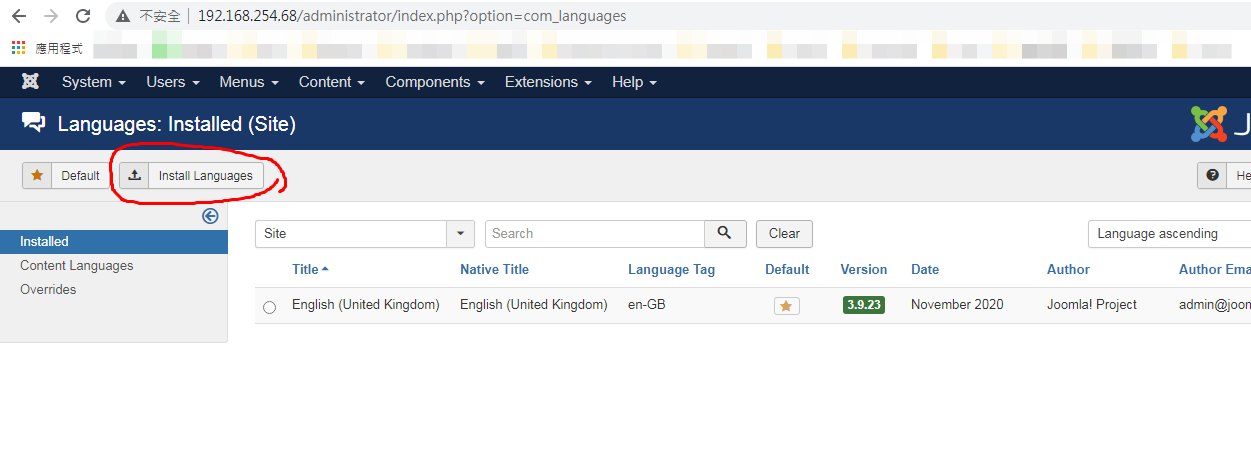1251x474 pixels.
Task: Click the Help question mark icon
Action: click(1213, 176)
